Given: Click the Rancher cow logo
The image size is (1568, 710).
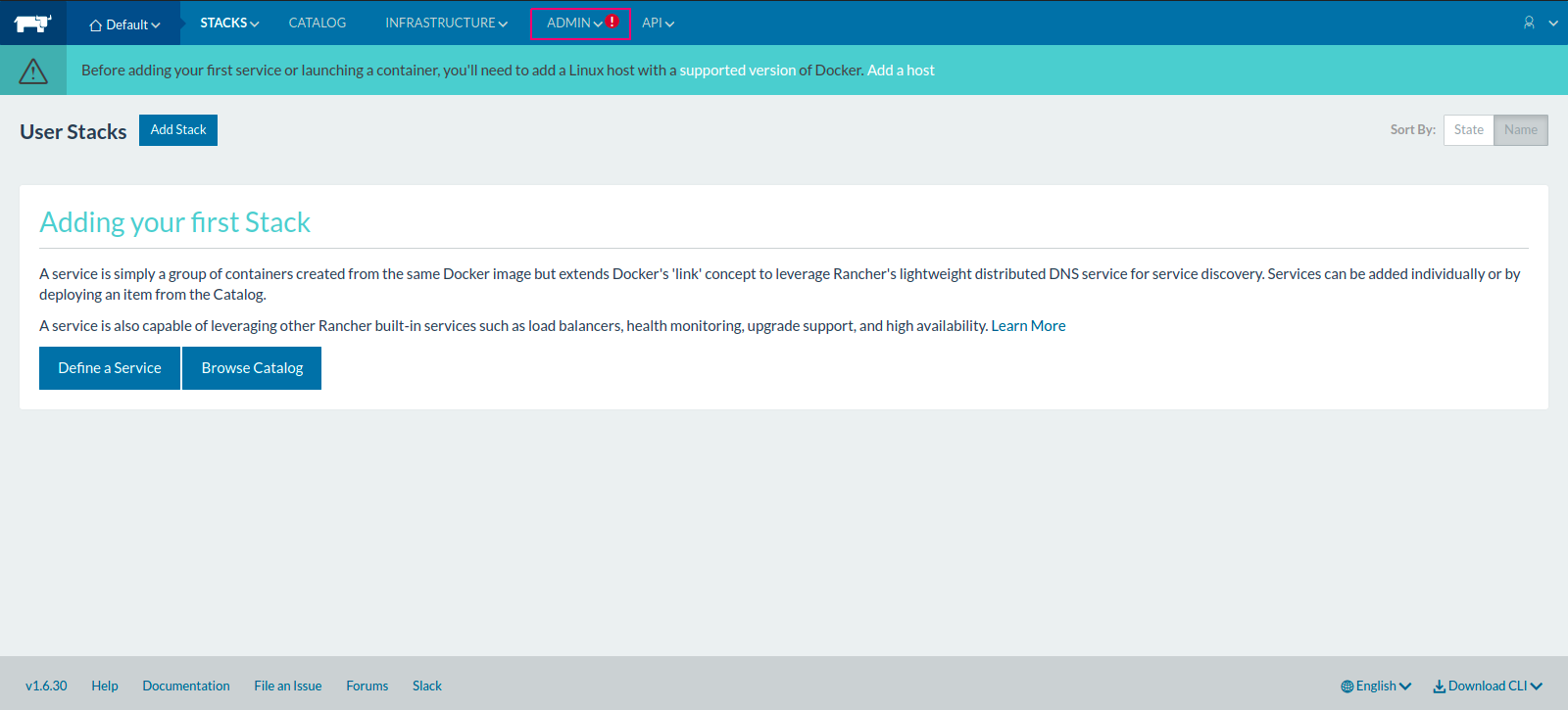Looking at the screenshot, I should coord(32,23).
